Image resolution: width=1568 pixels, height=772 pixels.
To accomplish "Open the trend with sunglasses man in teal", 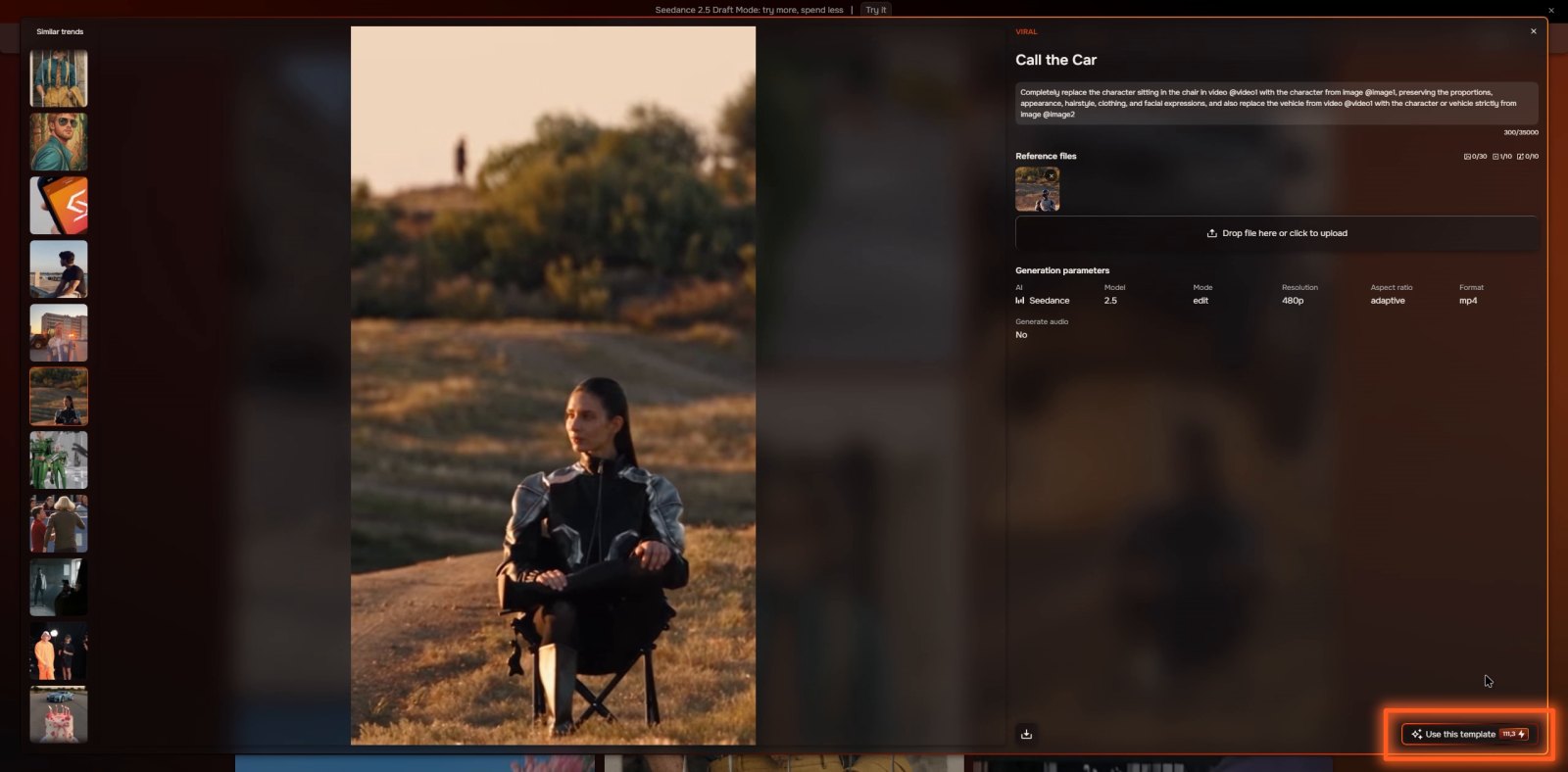I will 59,142.
